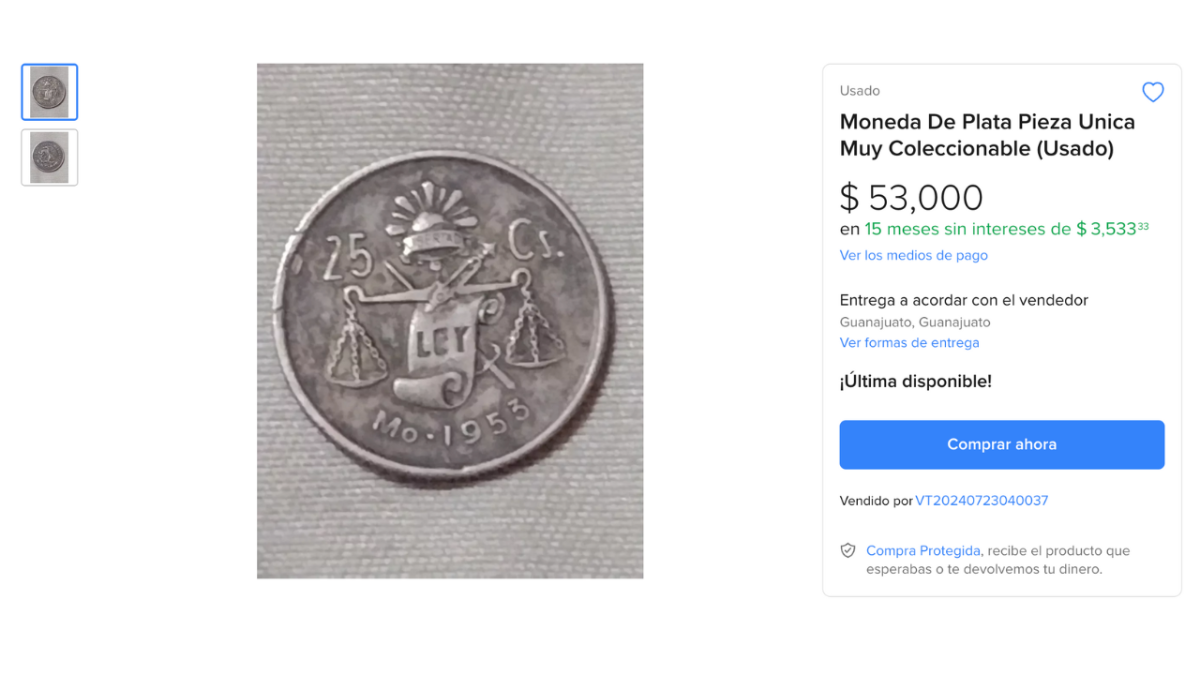Click the $ 3,533 installment amount

(x=1111, y=229)
